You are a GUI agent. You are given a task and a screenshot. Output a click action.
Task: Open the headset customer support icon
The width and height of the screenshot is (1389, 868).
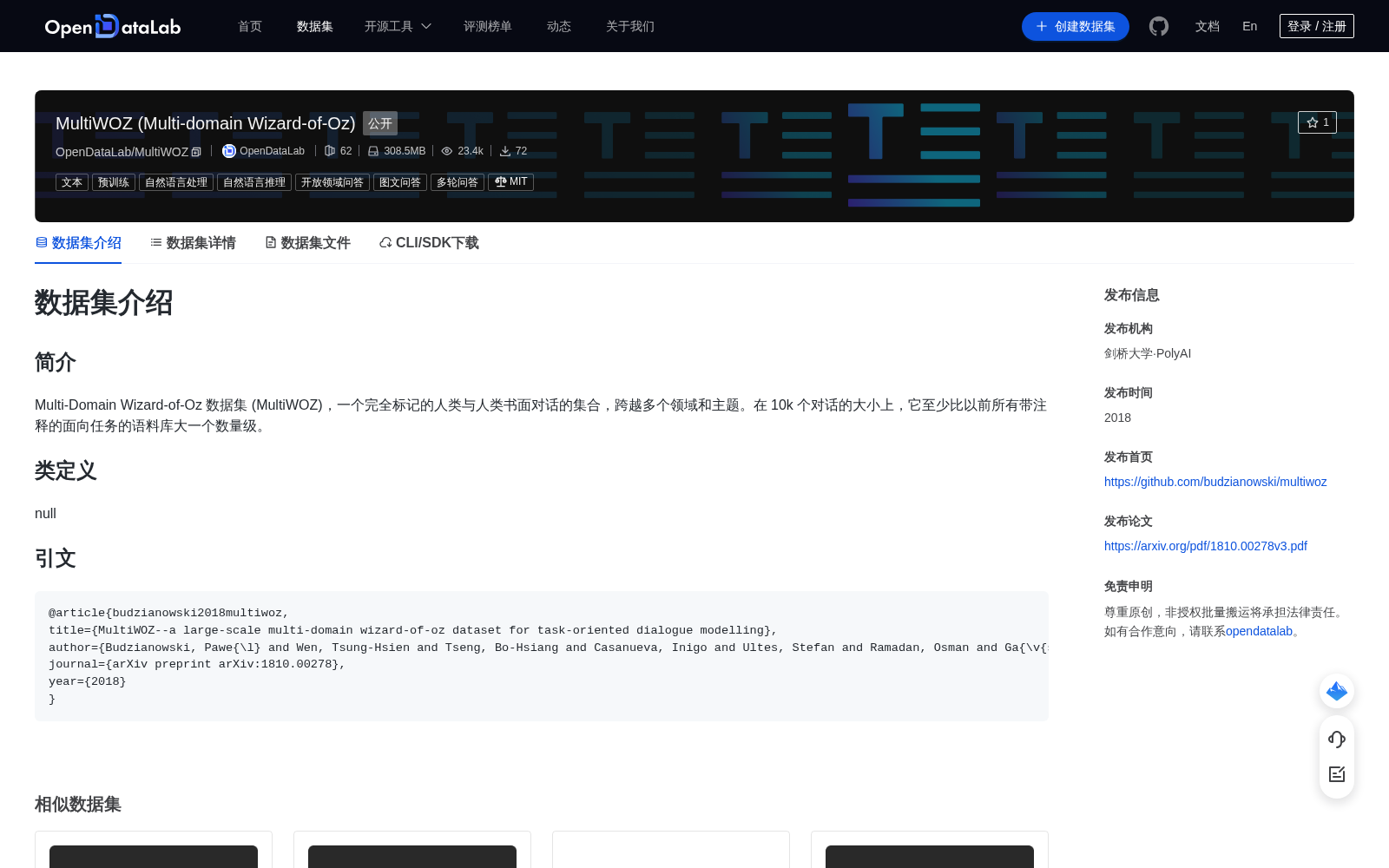tap(1337, 740)
